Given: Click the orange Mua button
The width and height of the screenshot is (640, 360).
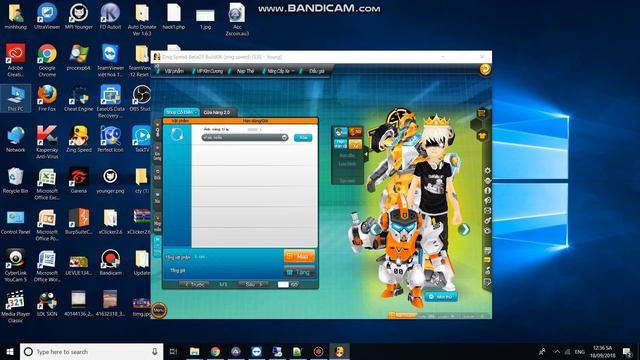Looking at the screenshot, I should (299, 256).
